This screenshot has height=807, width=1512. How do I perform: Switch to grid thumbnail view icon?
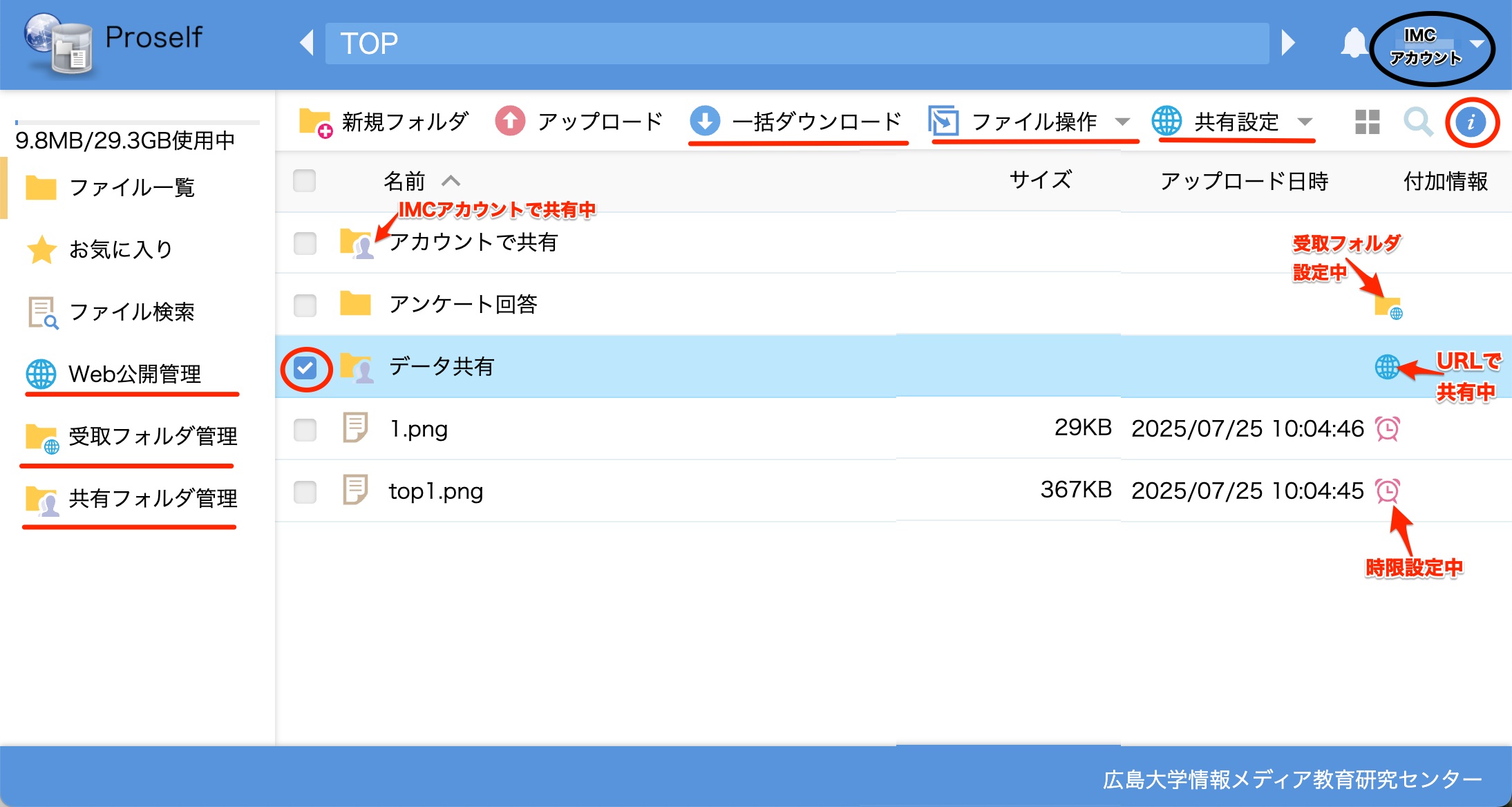click(x=1367, y=122)
